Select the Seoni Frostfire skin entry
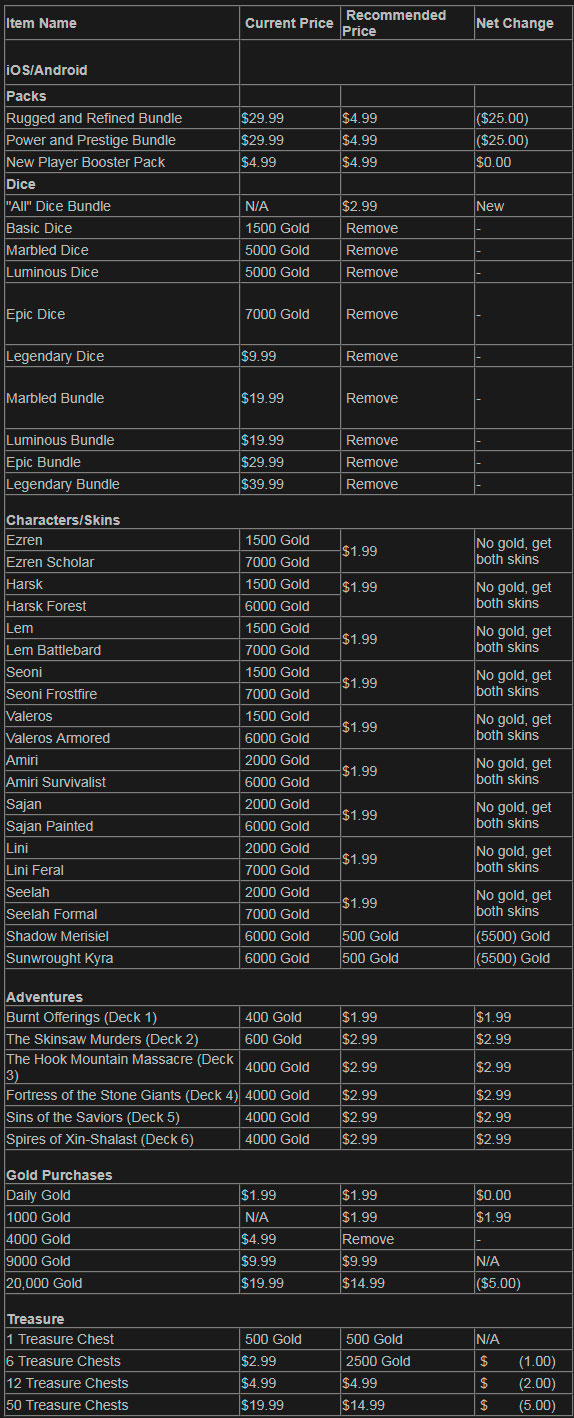This screenshot has width=574, height=1418. pyautogui.click(x=52, y=694)
